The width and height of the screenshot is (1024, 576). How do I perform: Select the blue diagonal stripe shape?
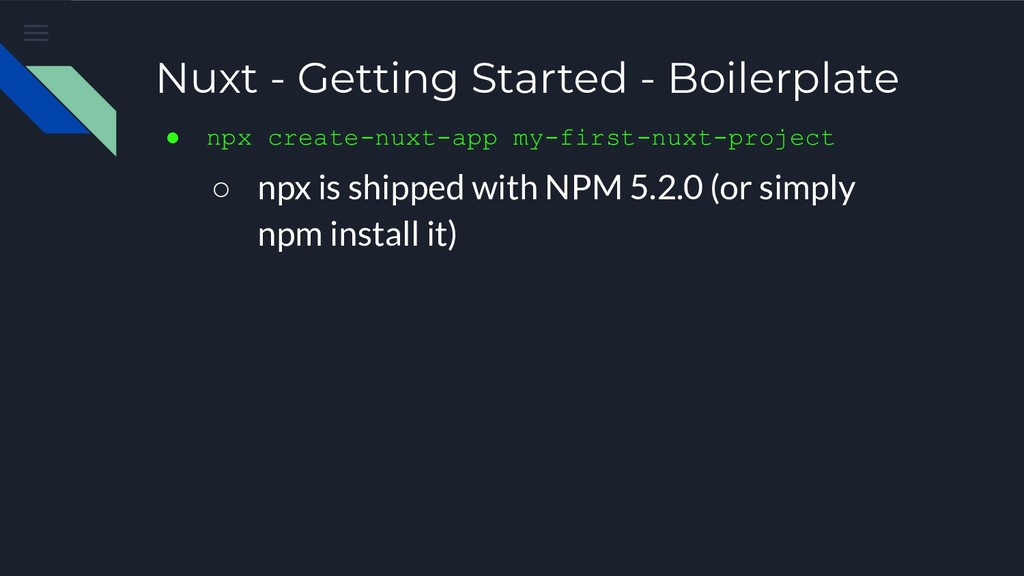(x=39, y=89)
